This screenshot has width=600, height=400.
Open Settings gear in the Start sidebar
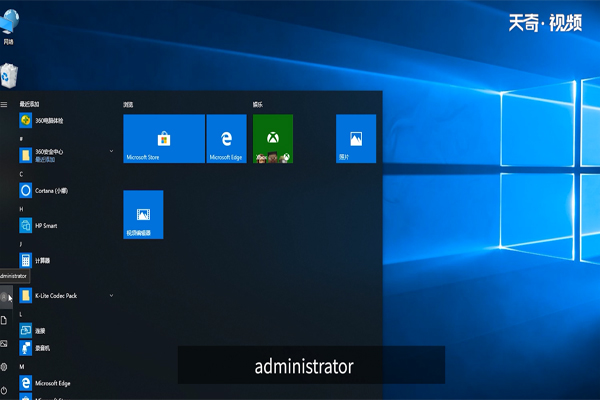[x=4, y=367]
